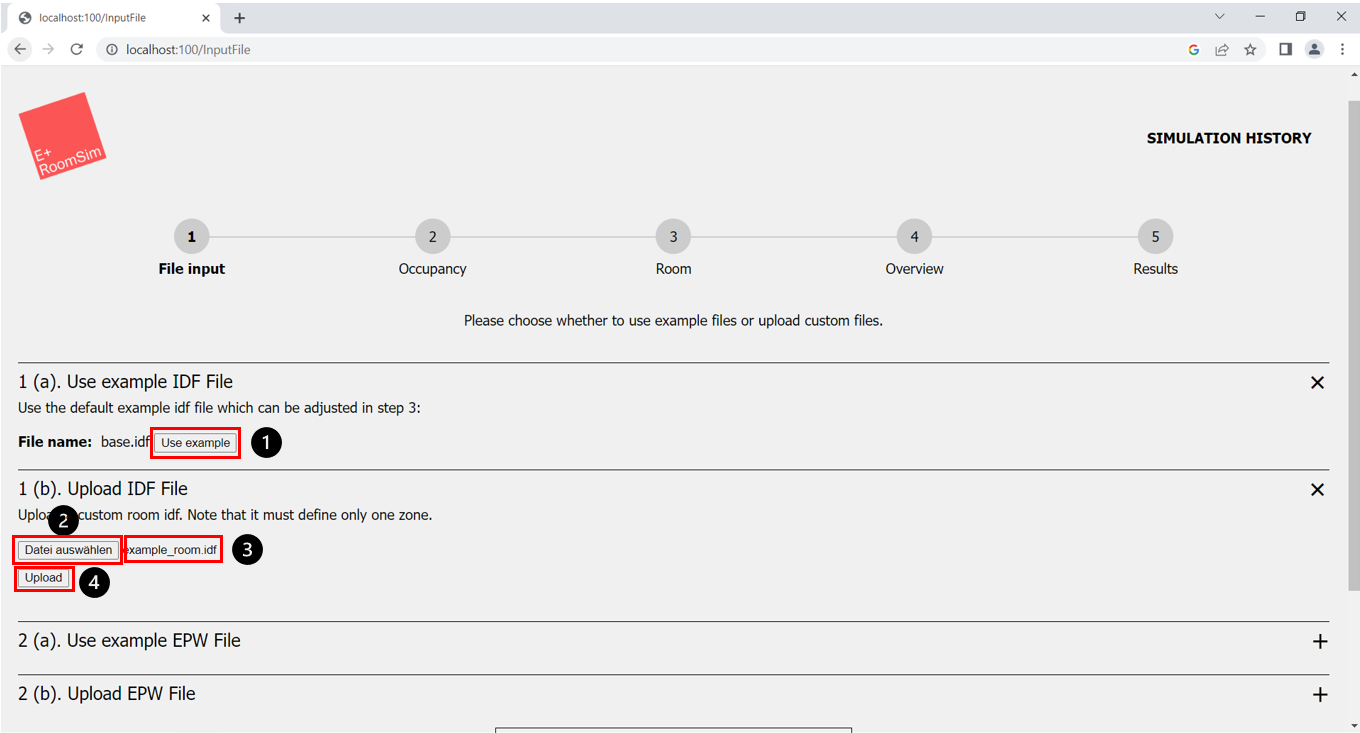
Task: Open the SIMULATION HISTORY link
Action: pos(1228,138)
